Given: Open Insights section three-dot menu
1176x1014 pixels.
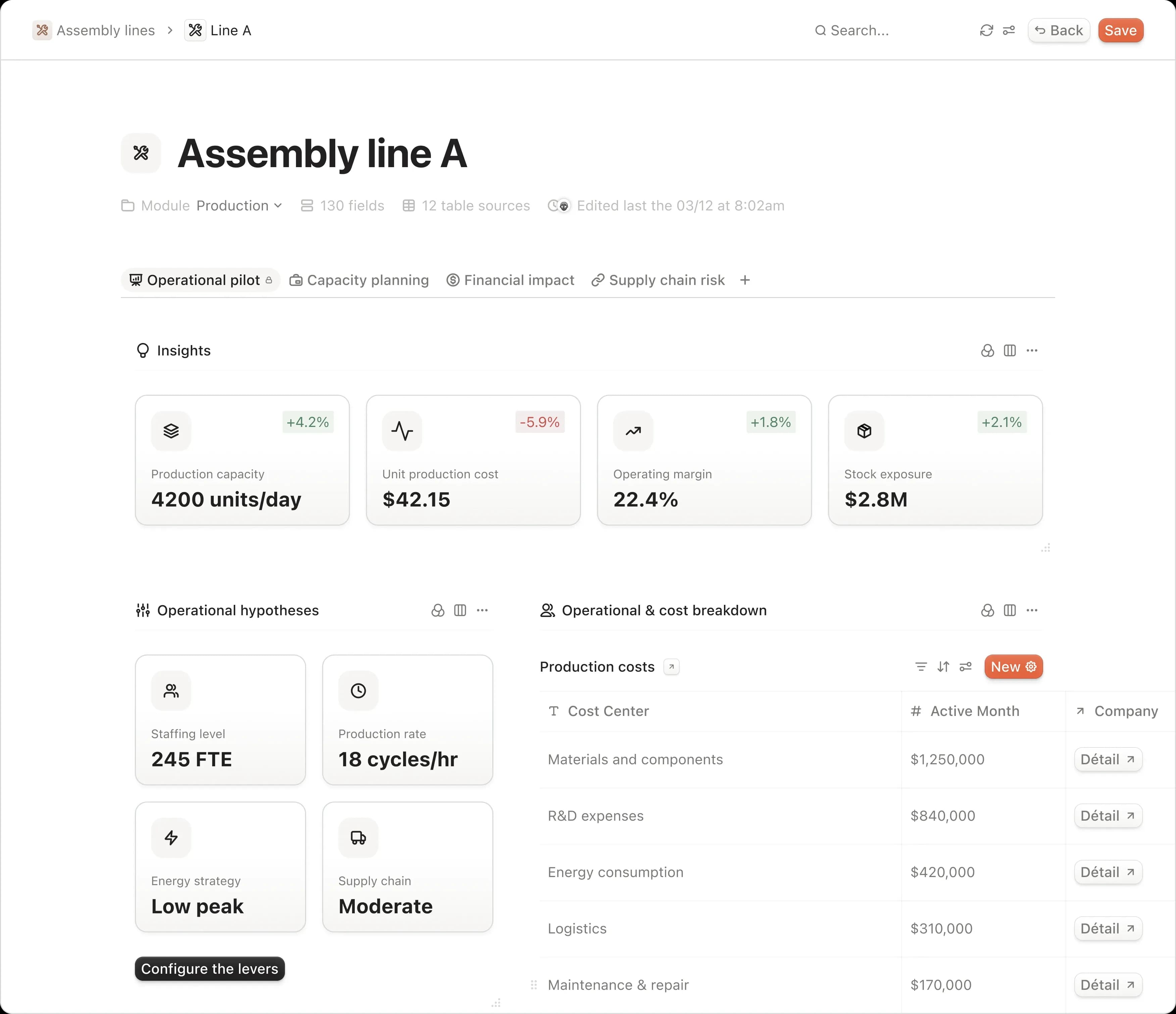Looking at the screenshot, I should pyautogui.click(x=1032, y=350).
